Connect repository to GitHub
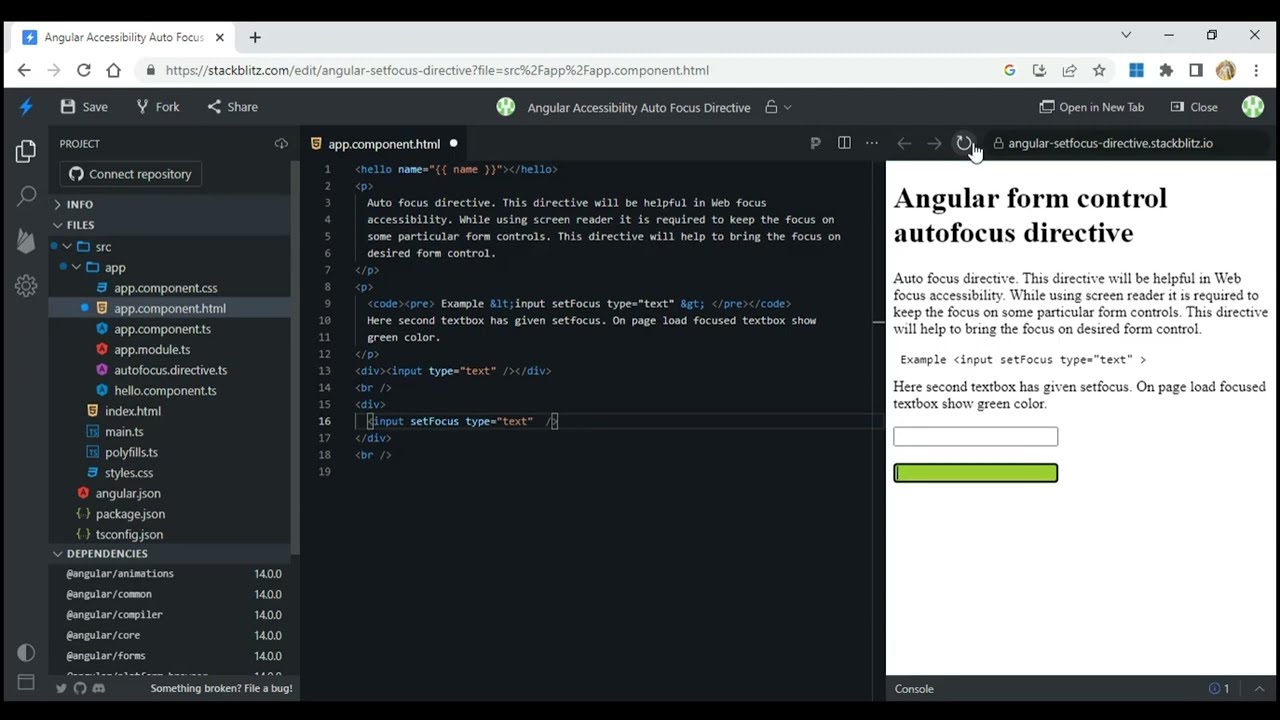1280x720 pixels. (x=130, y=174)
